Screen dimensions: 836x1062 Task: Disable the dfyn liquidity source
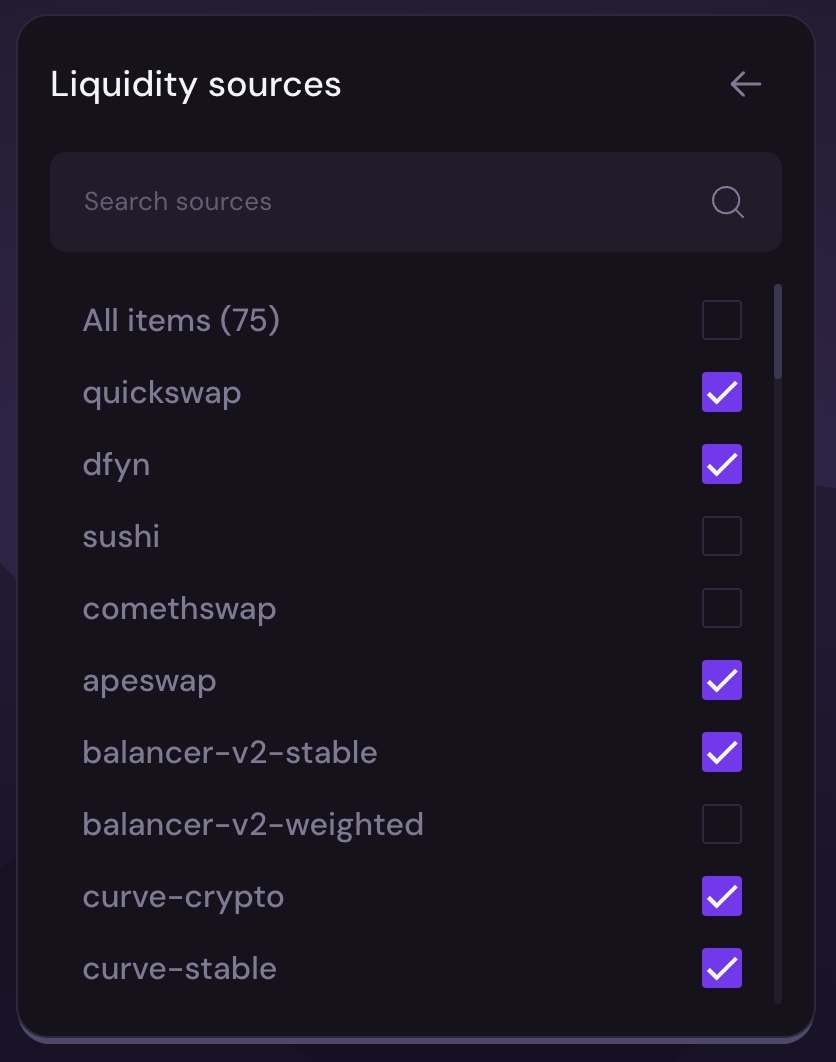722,465
